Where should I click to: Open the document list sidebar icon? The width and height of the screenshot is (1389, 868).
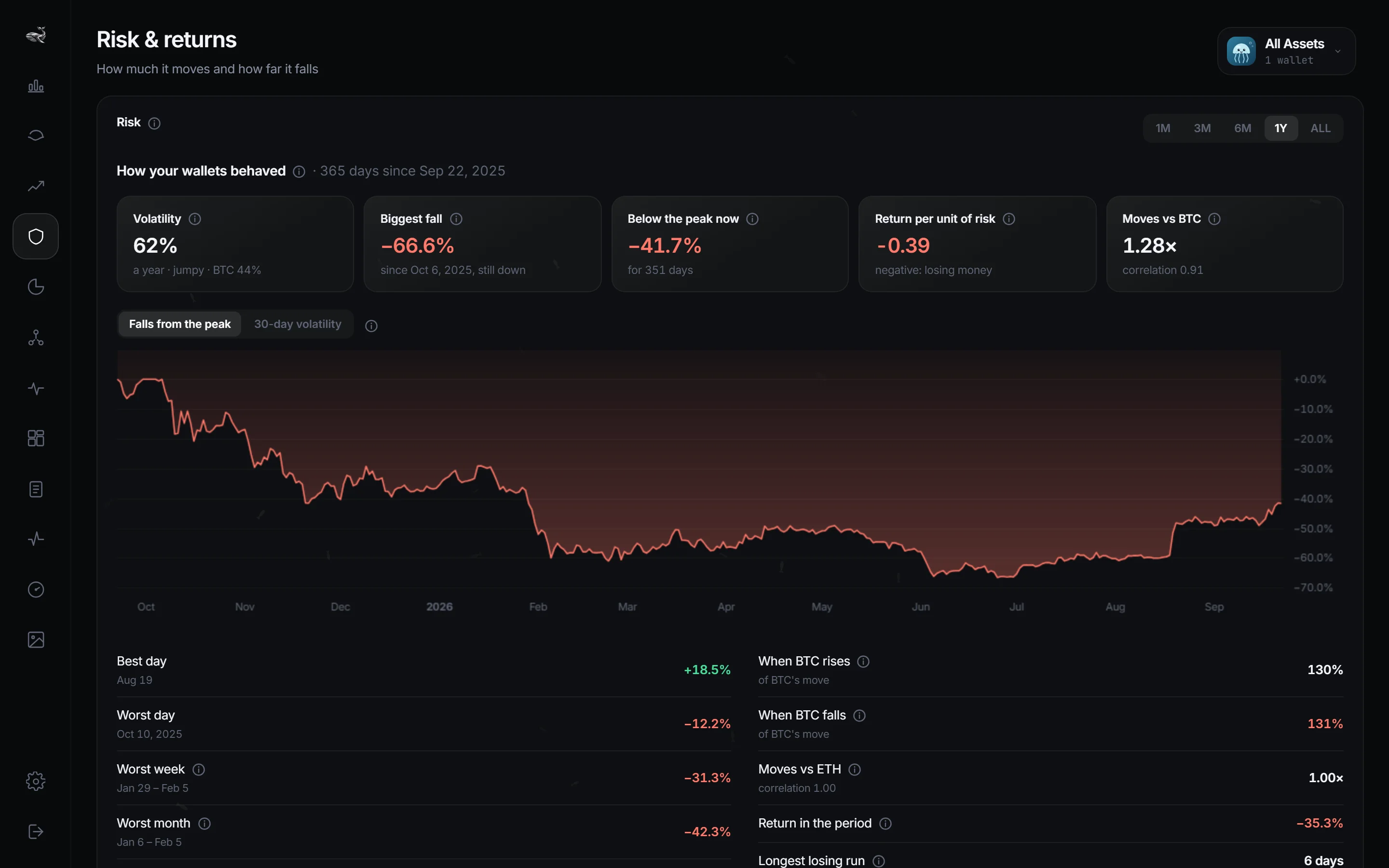click(x=36, y=489)
